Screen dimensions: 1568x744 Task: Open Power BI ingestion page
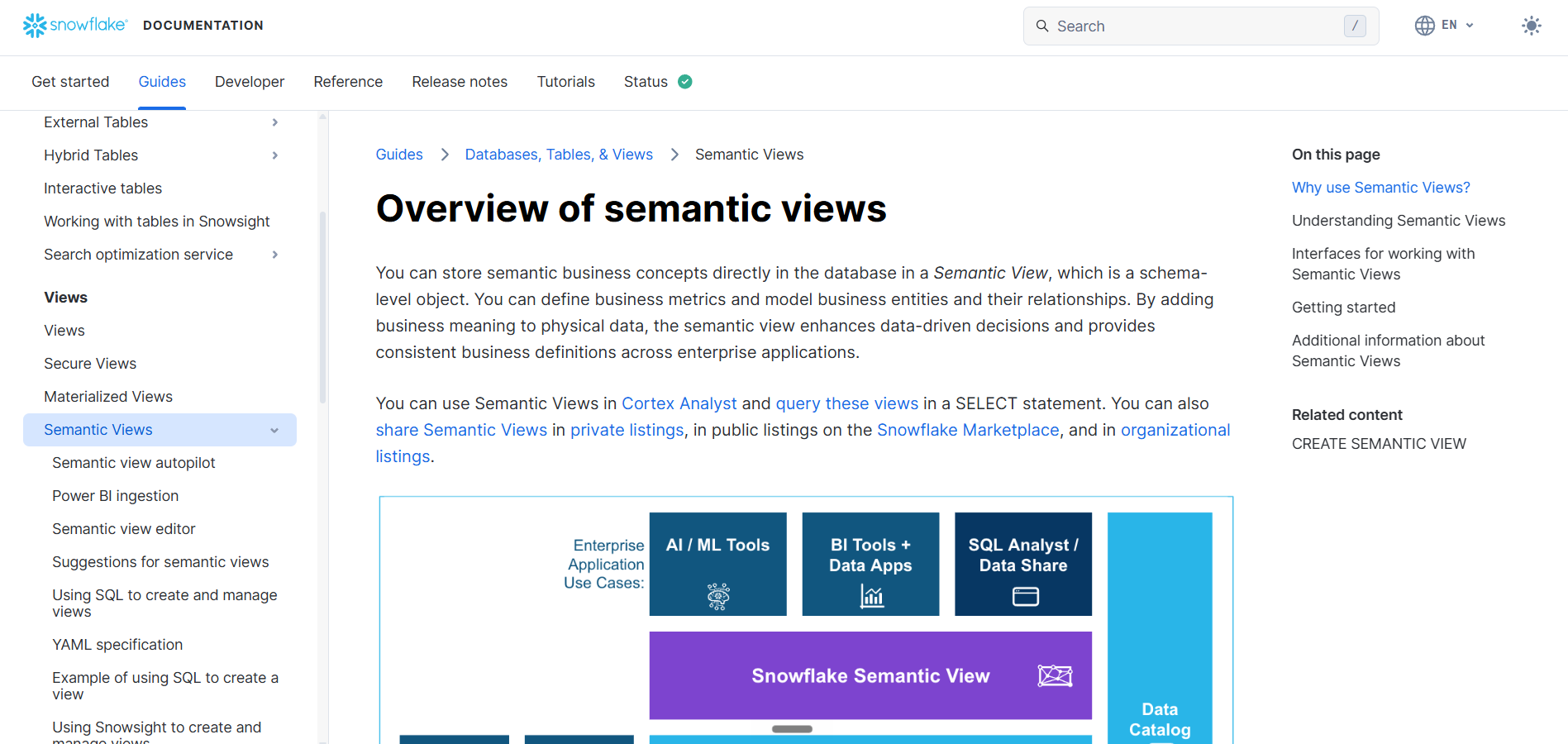(116, 496)
